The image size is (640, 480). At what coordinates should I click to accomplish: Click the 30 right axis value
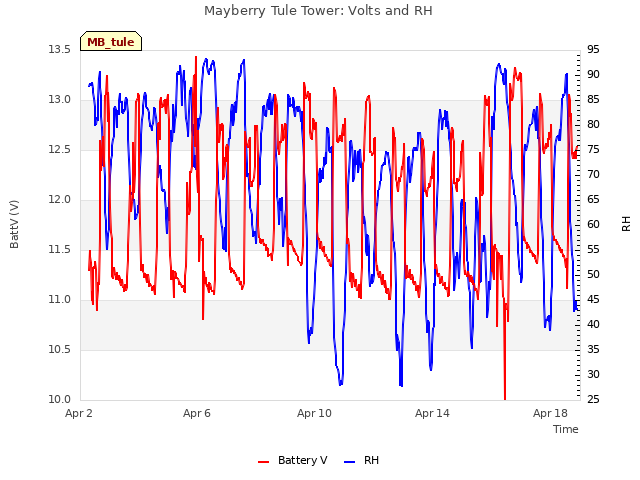coord(593,374)
